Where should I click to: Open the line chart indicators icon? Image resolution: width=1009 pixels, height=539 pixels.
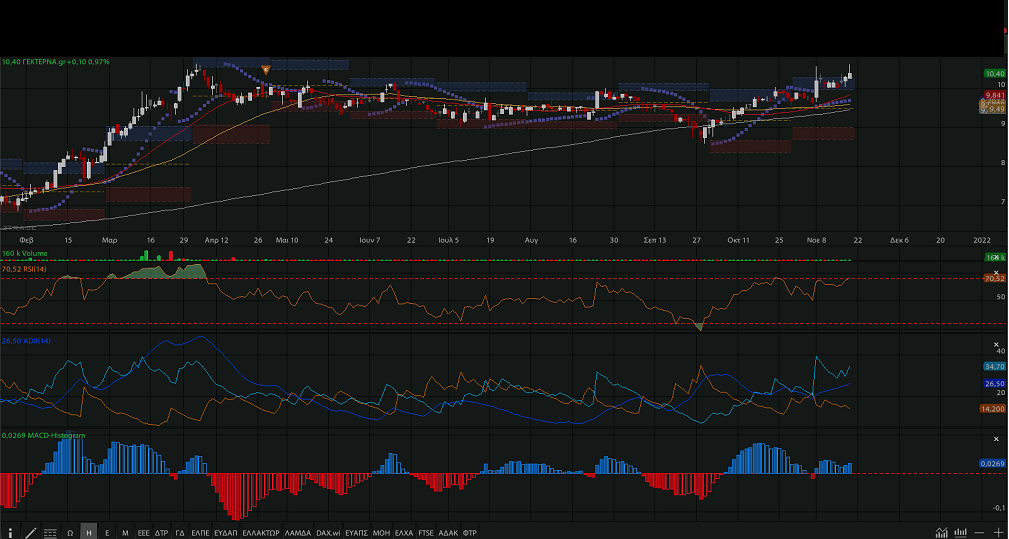point(942,533)
